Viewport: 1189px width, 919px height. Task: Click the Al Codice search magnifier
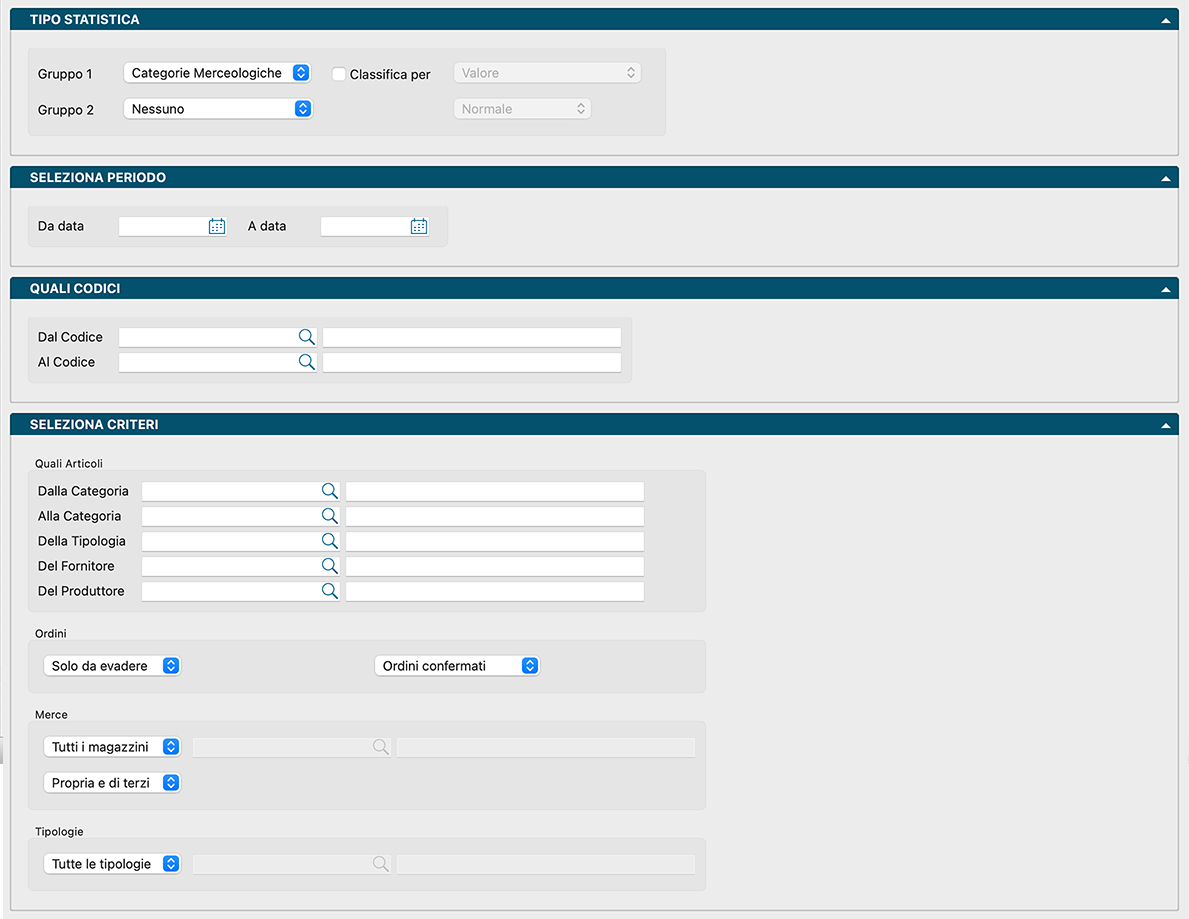tap(307, 362)
